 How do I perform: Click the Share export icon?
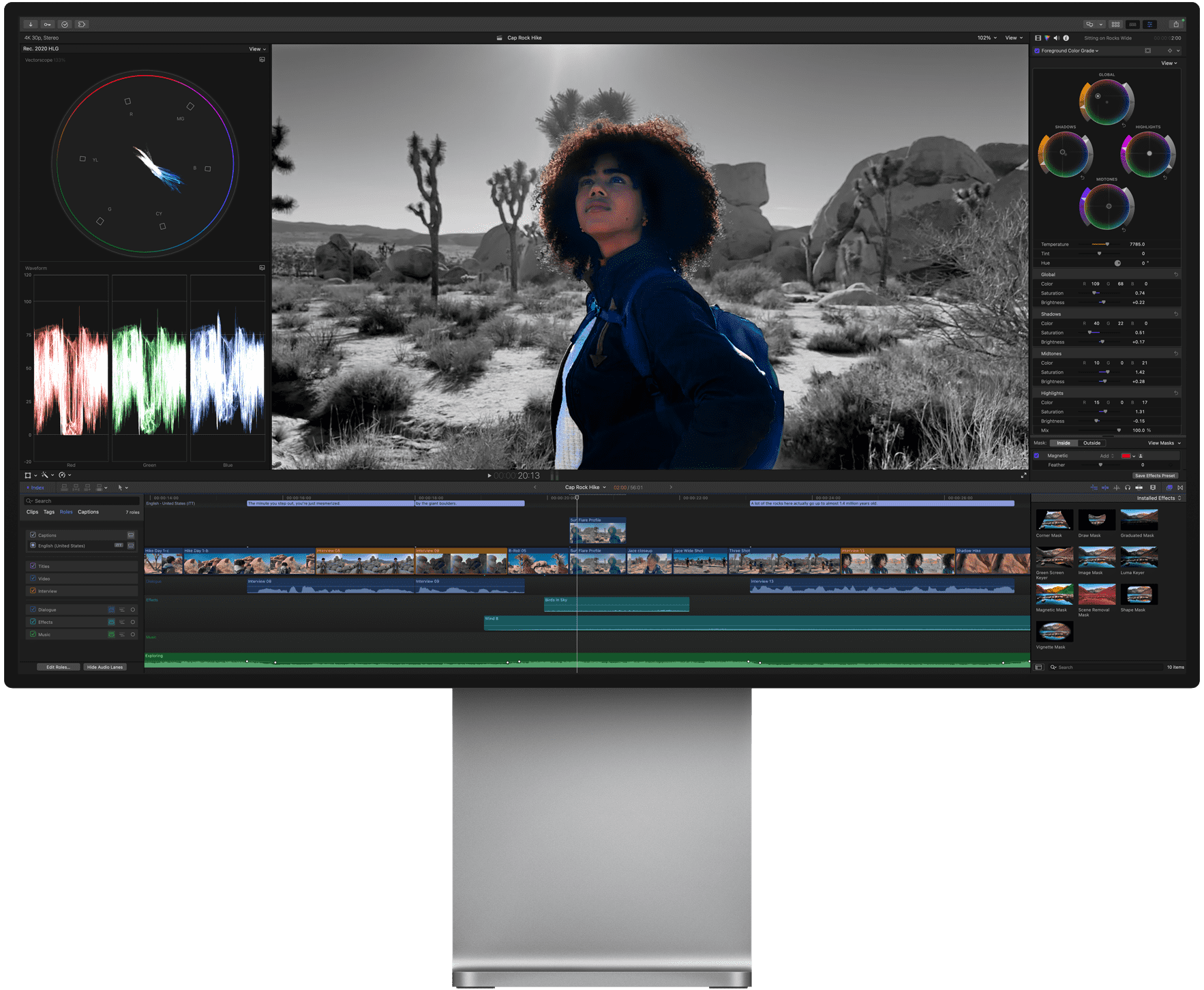[1175, 25]
